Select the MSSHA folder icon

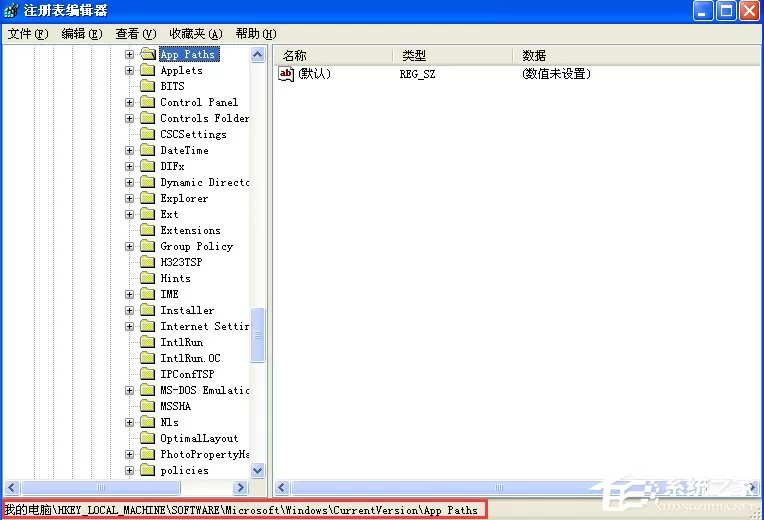[148, 406]
